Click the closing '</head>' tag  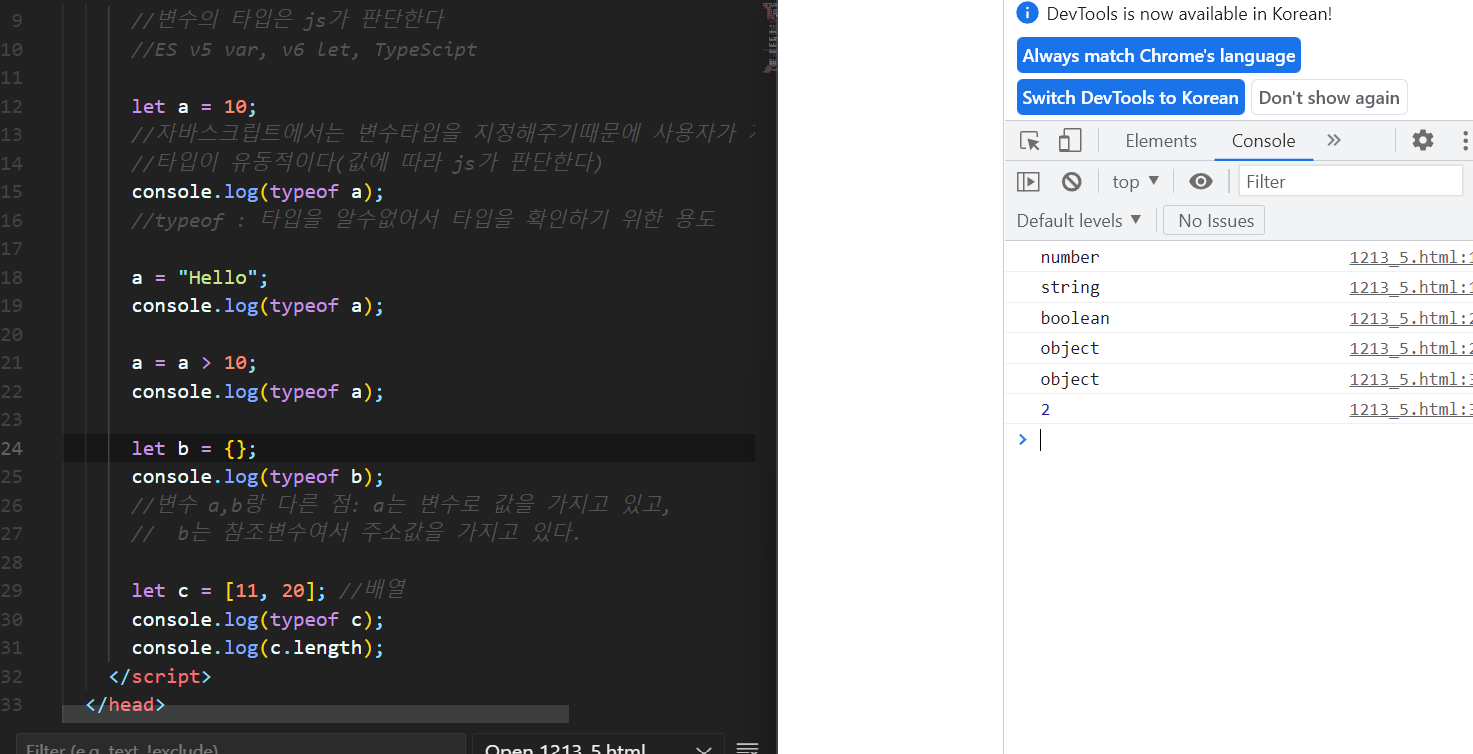[x=125, y=704]
